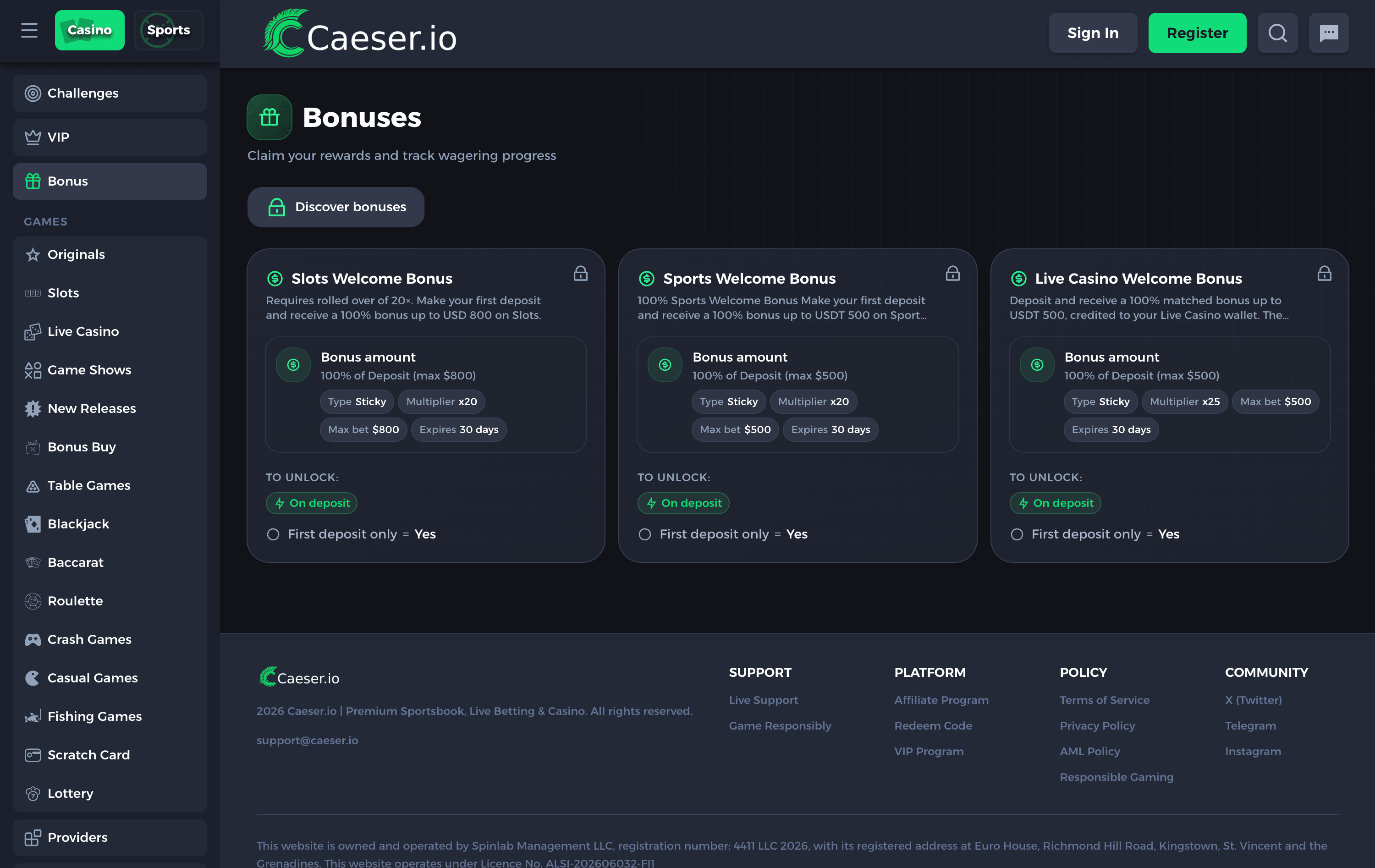Click the Sign In button
Viewport: 1375px width, 868px height.
click(1092, 33)
